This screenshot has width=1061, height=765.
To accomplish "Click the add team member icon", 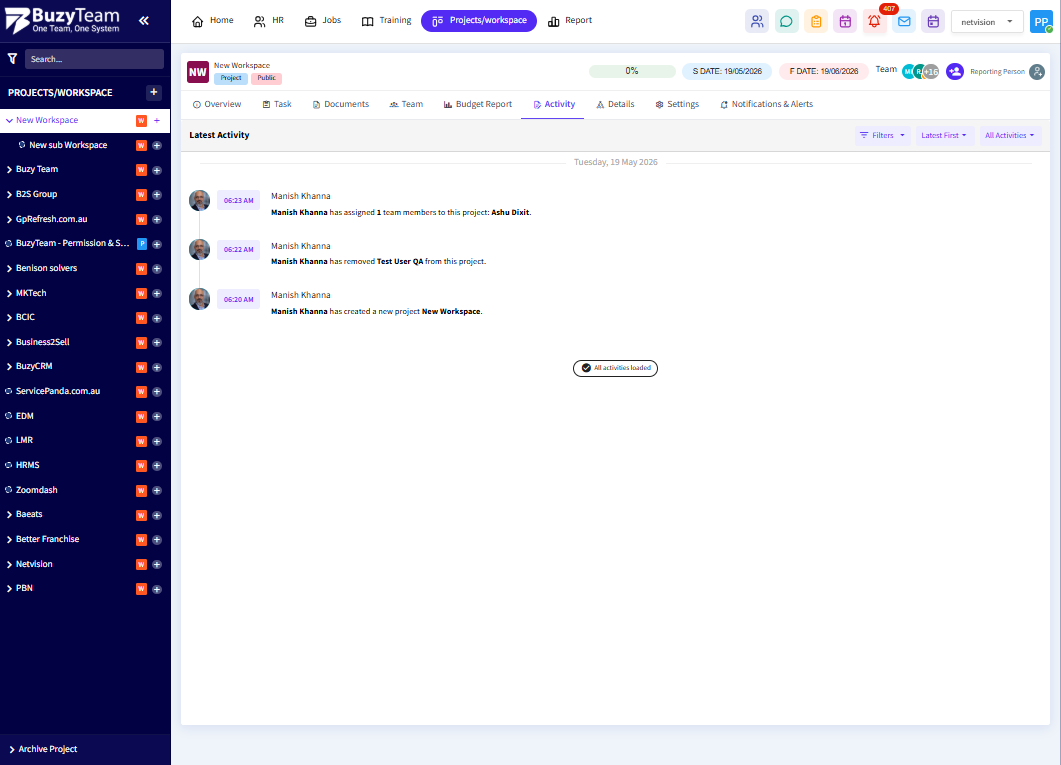I will pos(955,71).
